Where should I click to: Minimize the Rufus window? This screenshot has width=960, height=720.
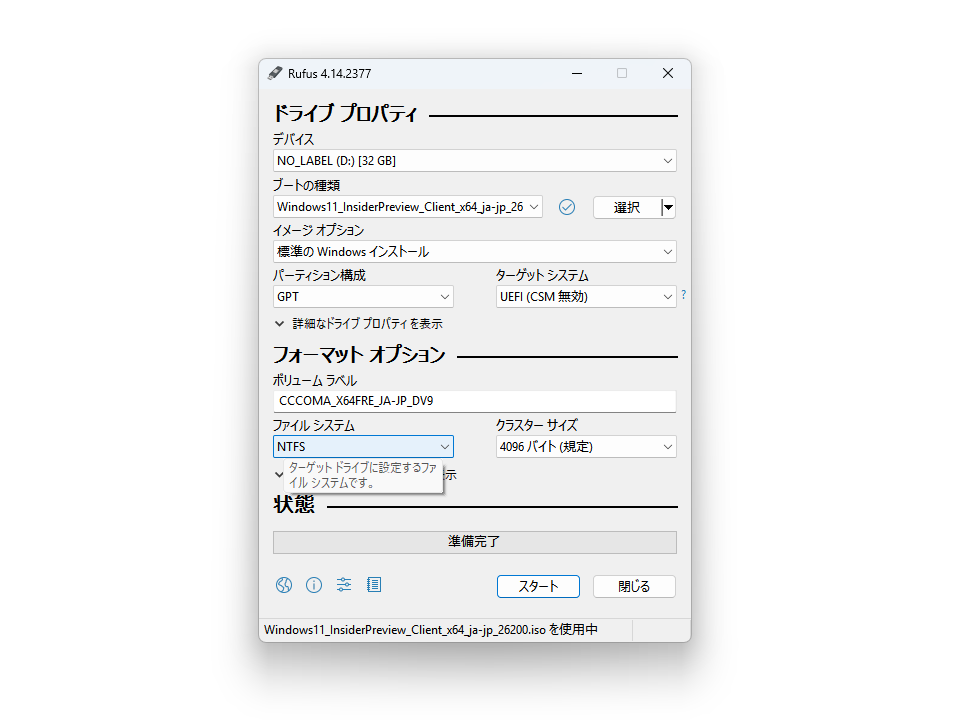(x=577, y=73)
